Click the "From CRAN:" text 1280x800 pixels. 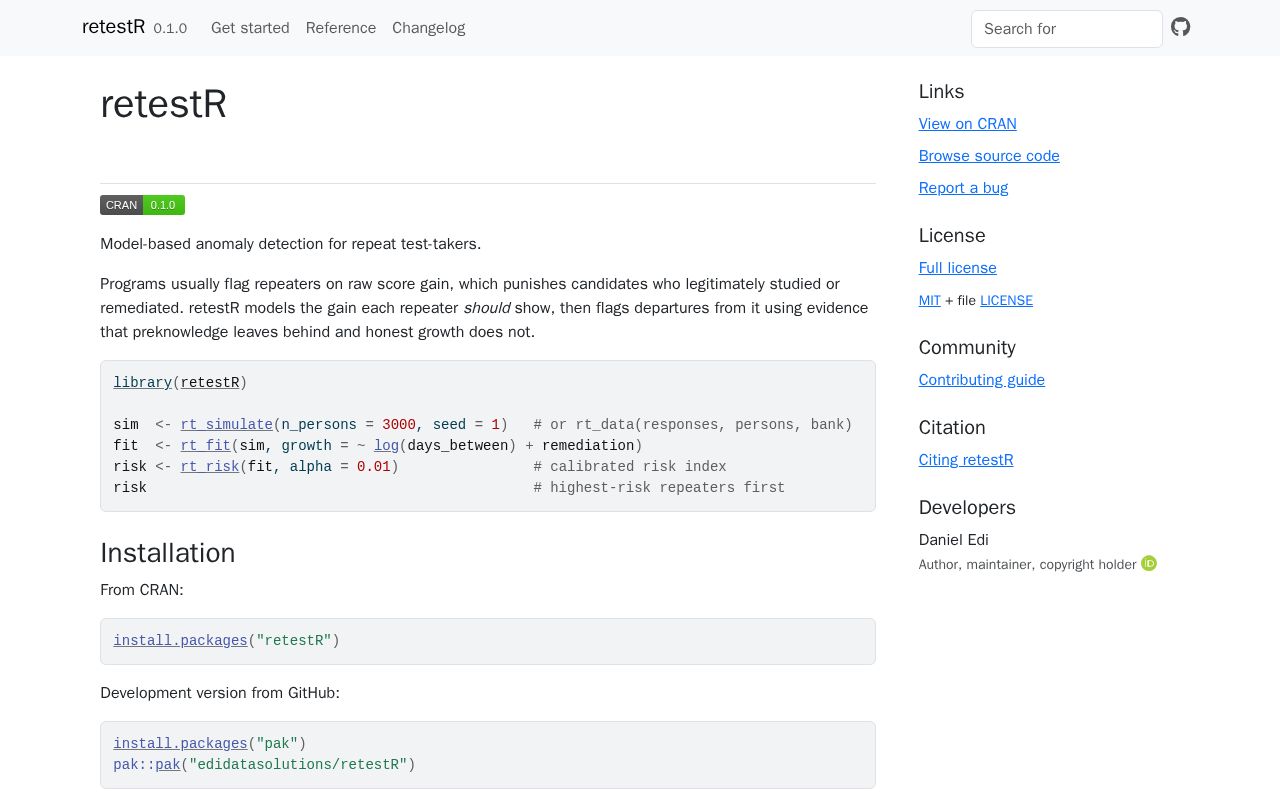click(x=142, y=590)
